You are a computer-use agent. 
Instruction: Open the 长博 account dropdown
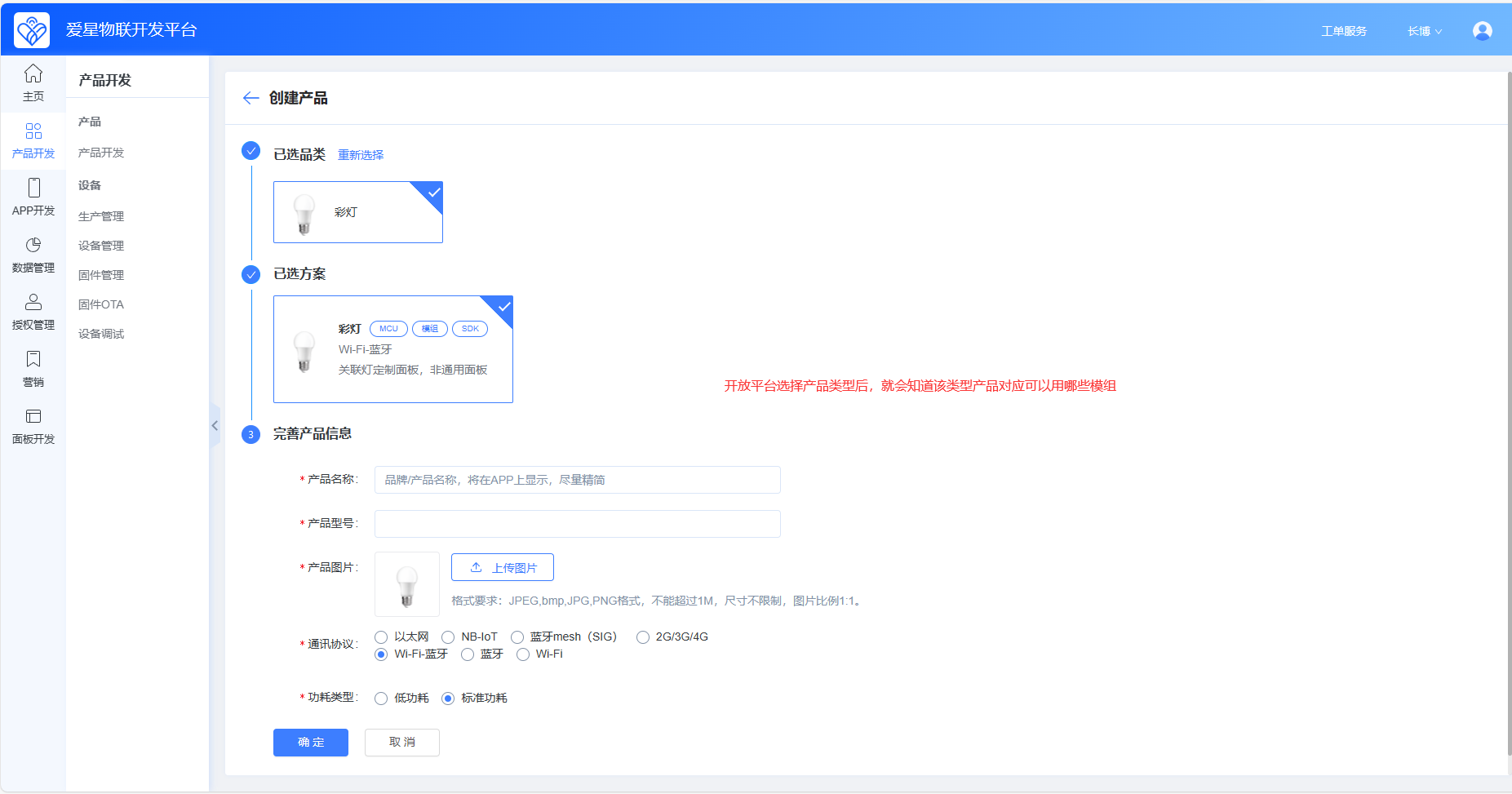pos(1425,31)
